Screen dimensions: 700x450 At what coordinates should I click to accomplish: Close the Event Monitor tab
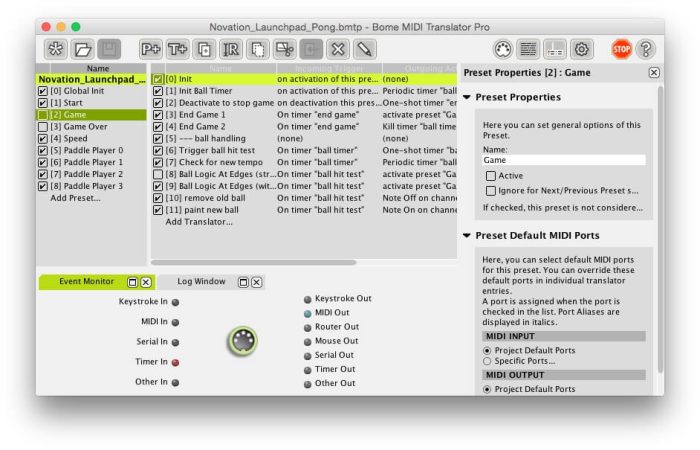[x=146, y=282]
